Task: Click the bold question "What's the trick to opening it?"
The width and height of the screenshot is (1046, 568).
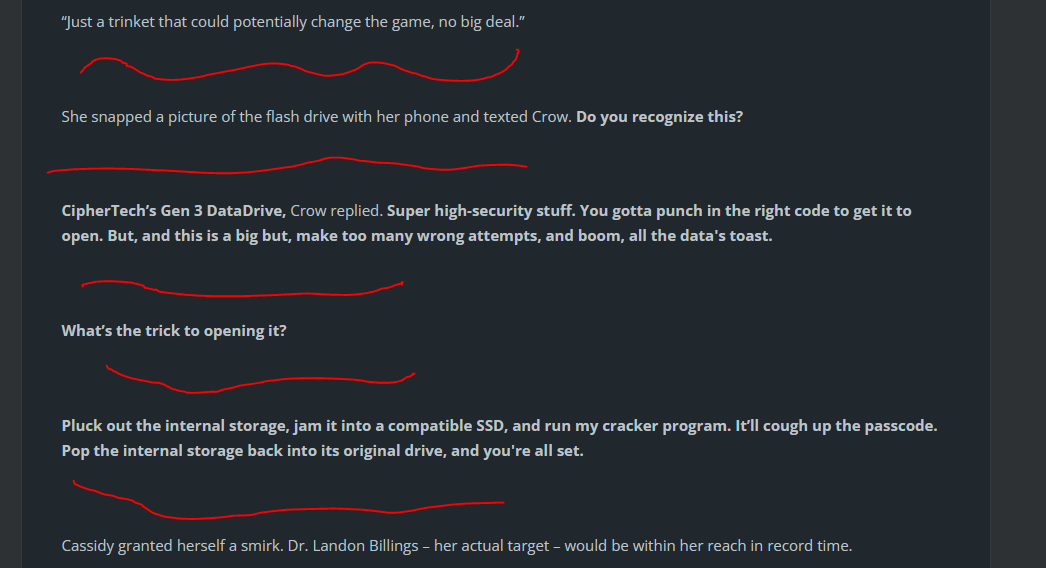Action: point(173,330)
